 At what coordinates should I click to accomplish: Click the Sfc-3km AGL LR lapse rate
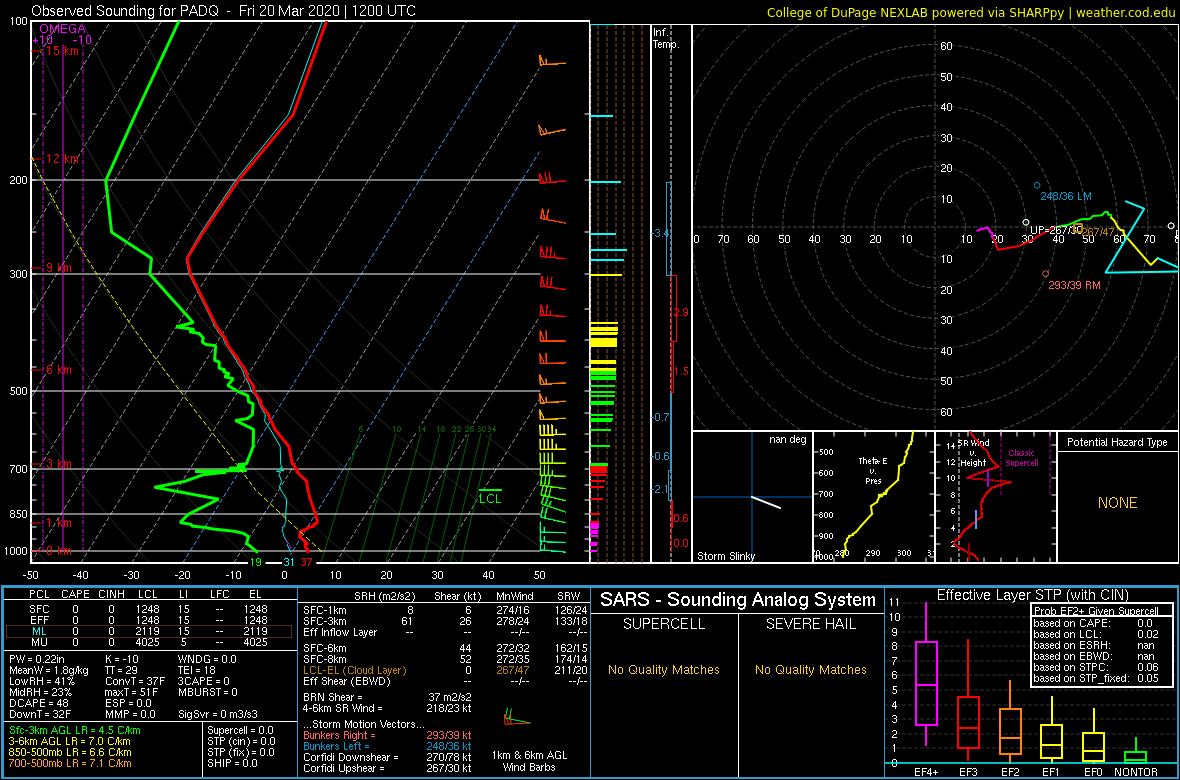tap(75, 730)
